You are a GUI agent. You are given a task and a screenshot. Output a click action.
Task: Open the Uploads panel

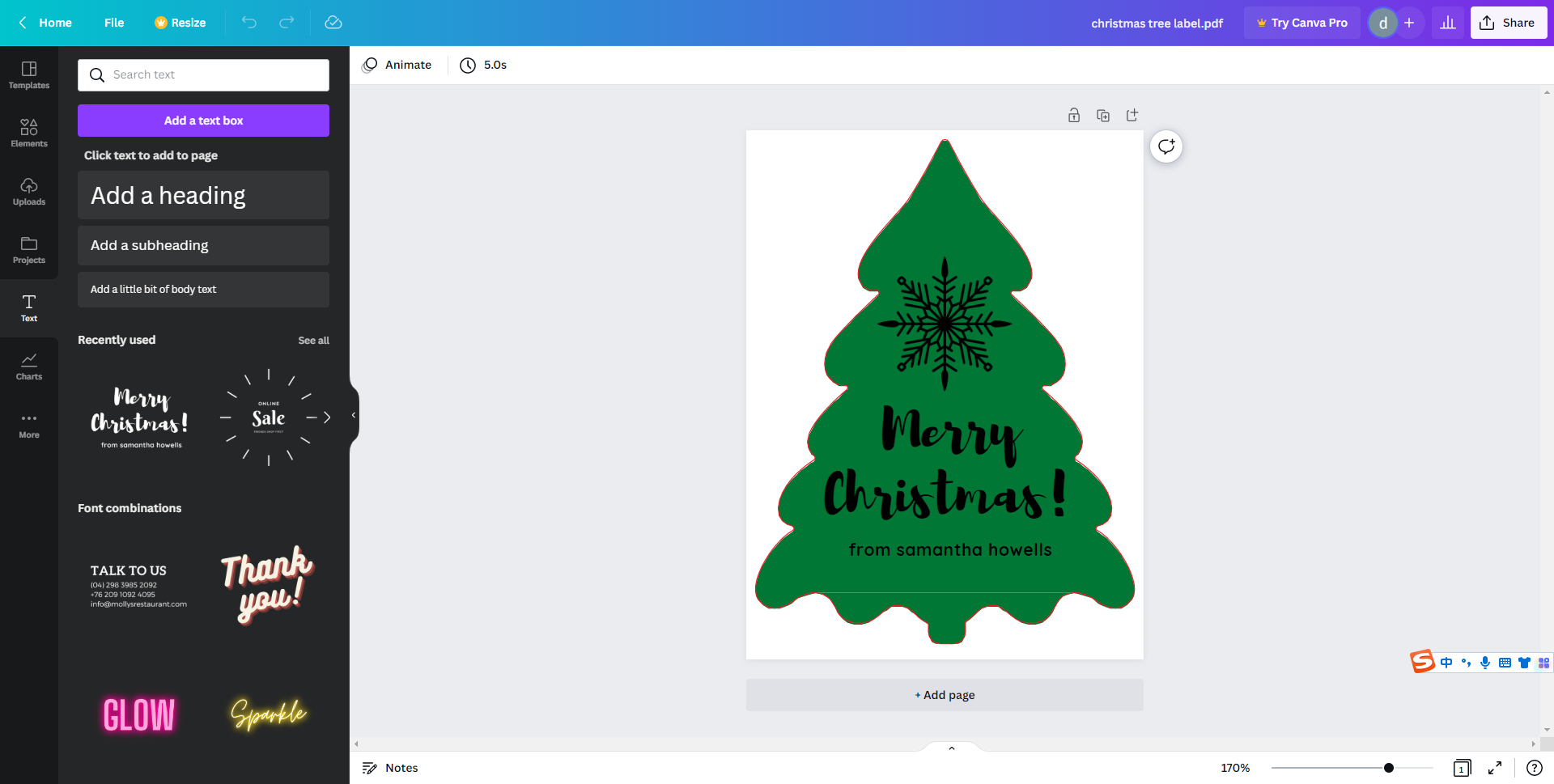tap(29, 191)
